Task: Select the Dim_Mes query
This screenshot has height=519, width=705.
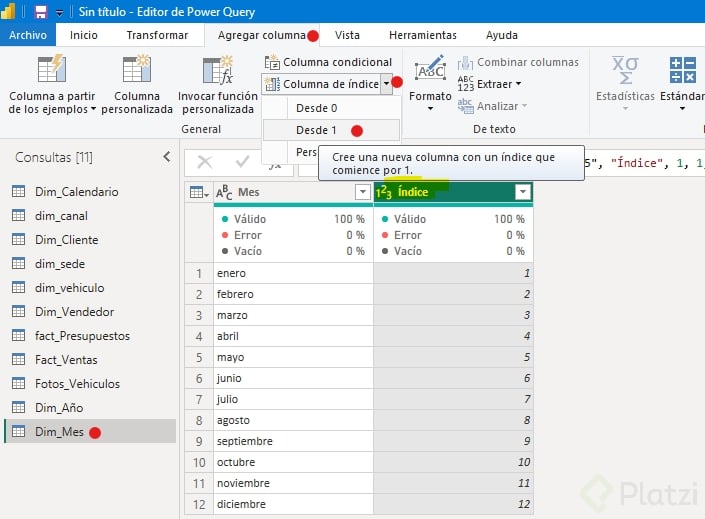Action: 90,432
